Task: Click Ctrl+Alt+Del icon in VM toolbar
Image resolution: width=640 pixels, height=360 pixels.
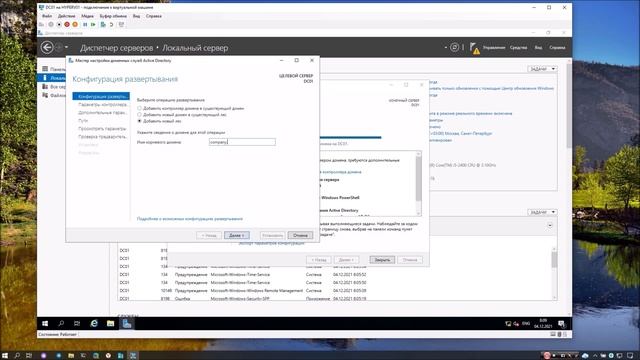Action: tap(41, 24)
